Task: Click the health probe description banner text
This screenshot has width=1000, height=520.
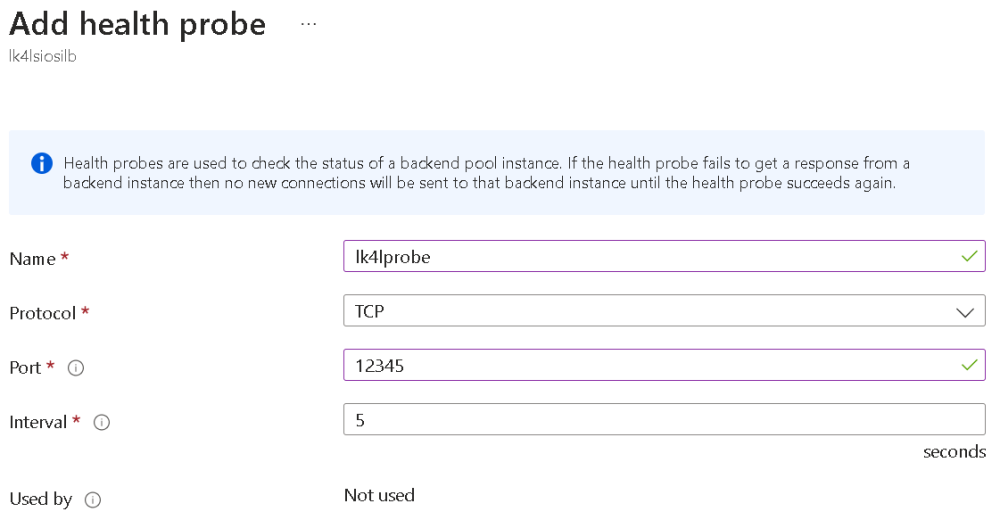Action: pyautogui.click(x=486, y=173)
